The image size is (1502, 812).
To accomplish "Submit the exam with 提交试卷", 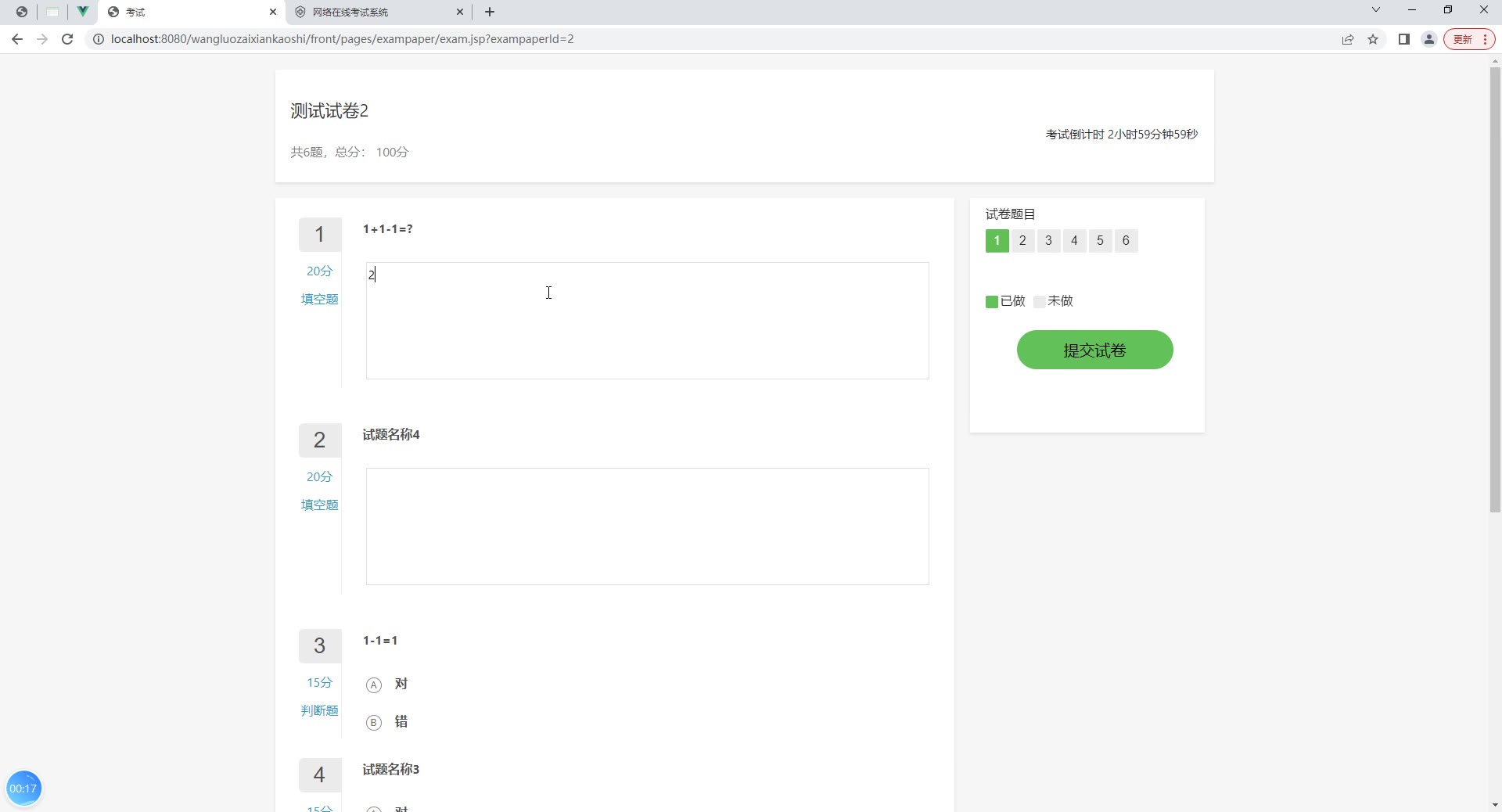I will (x=1094, y=350).
